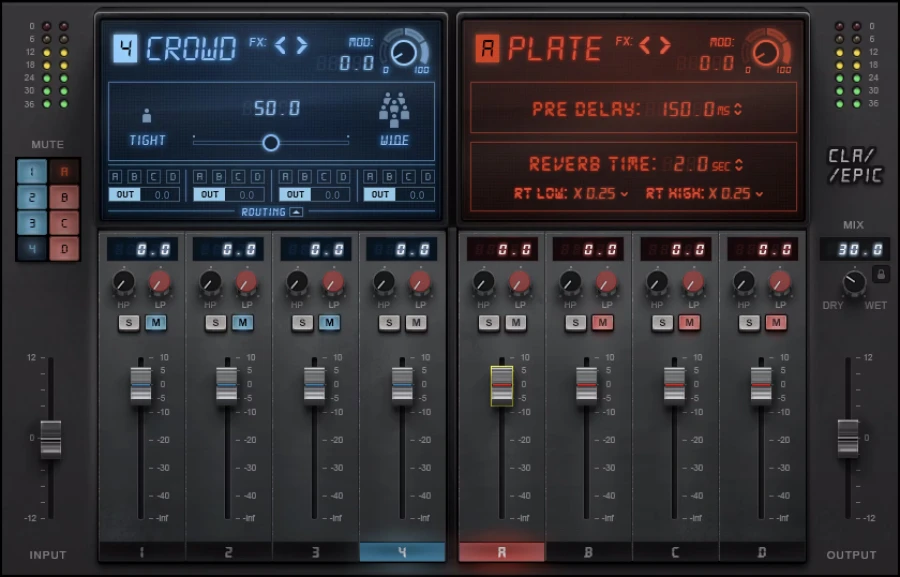The height and width of the screenshot is (577, 900).
Task: Select channel tab 1 at the bottom
Action: [142, 552]
